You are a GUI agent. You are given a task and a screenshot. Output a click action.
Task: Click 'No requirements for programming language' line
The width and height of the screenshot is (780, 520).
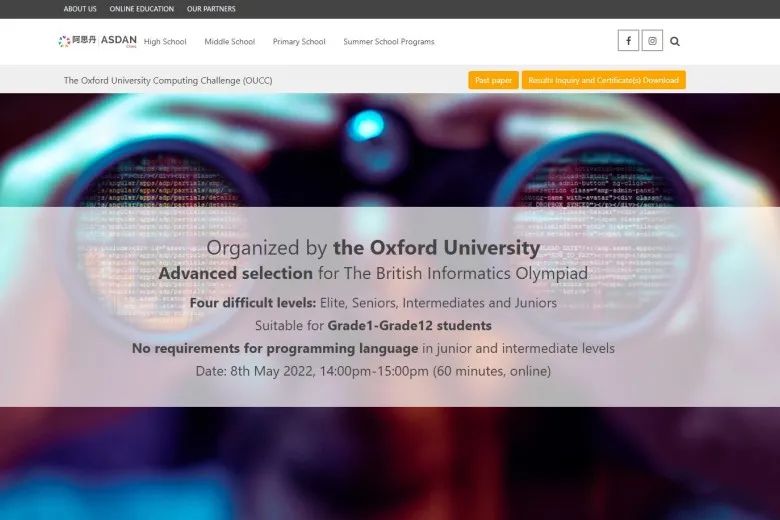[373, 348]
